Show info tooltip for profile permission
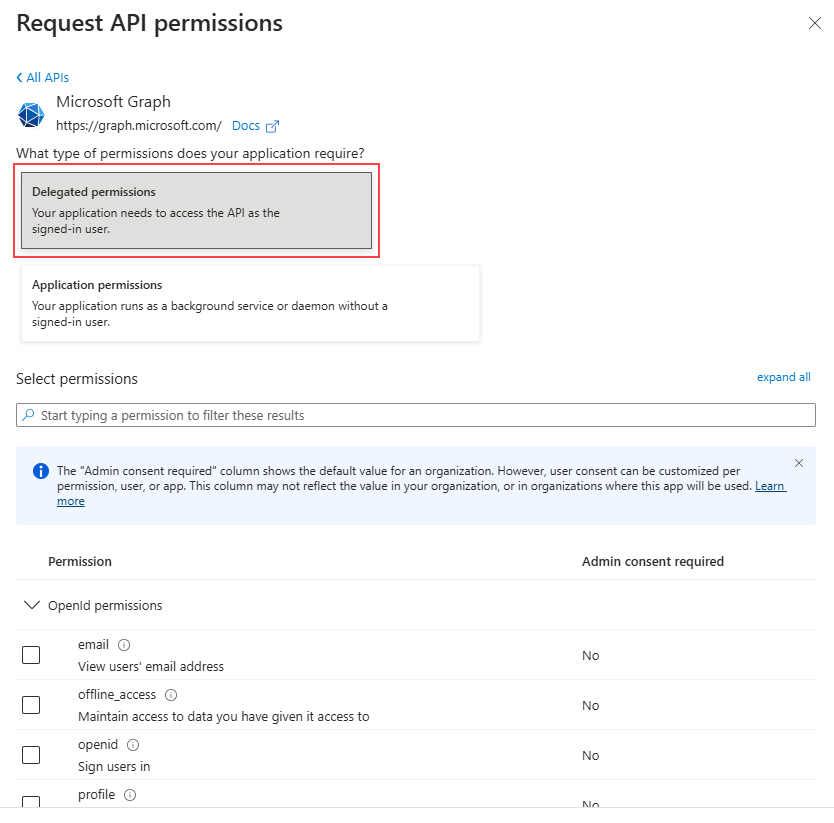 (x=130, y=795)
